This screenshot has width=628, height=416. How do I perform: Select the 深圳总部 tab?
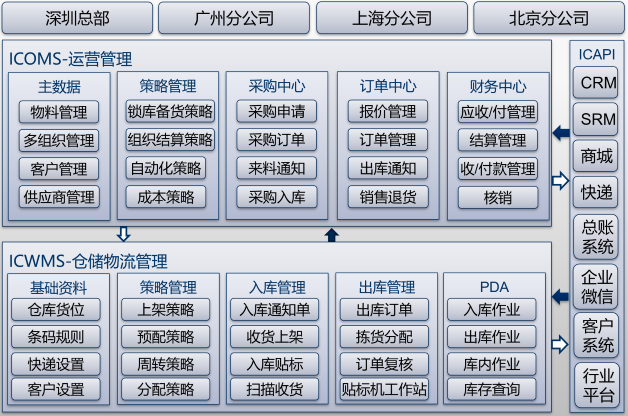pos(77,18)
